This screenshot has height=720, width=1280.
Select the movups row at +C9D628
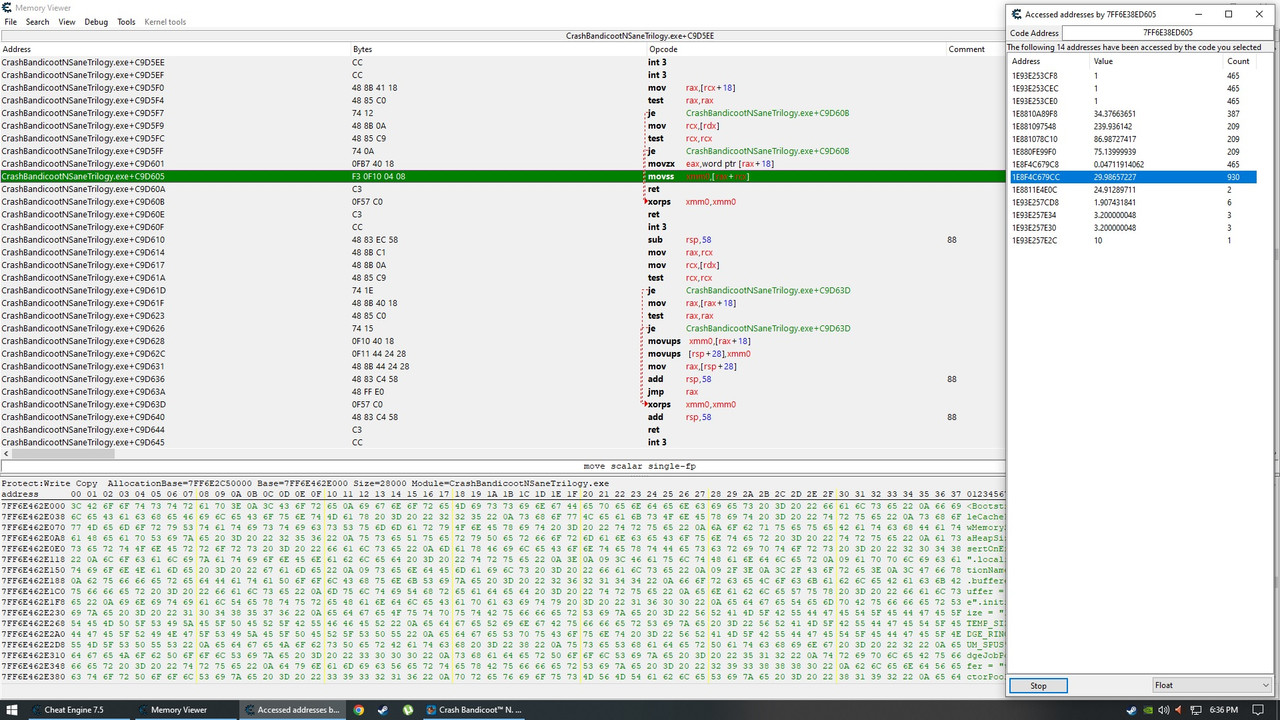coord(502,341)
